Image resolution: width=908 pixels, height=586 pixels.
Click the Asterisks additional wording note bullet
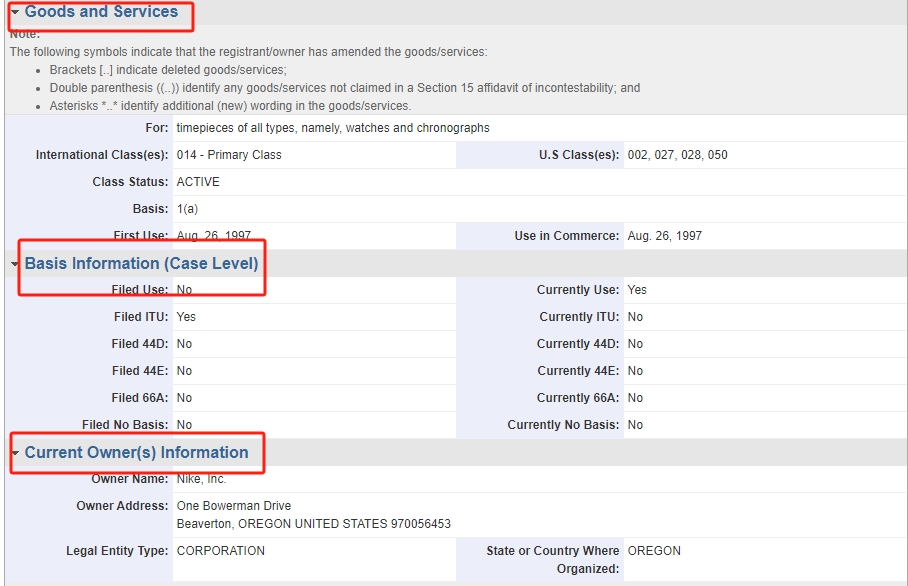pos(230,106)
